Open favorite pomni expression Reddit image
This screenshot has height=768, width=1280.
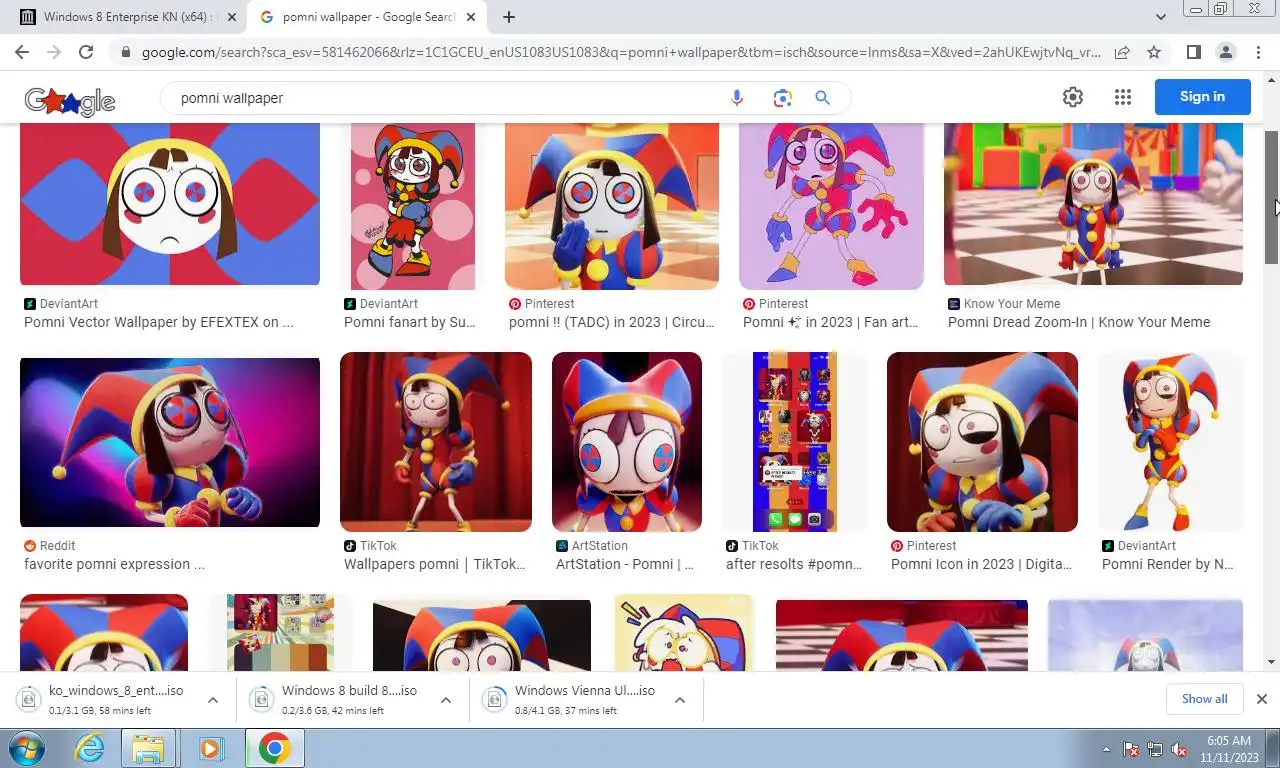coord(170,442)
